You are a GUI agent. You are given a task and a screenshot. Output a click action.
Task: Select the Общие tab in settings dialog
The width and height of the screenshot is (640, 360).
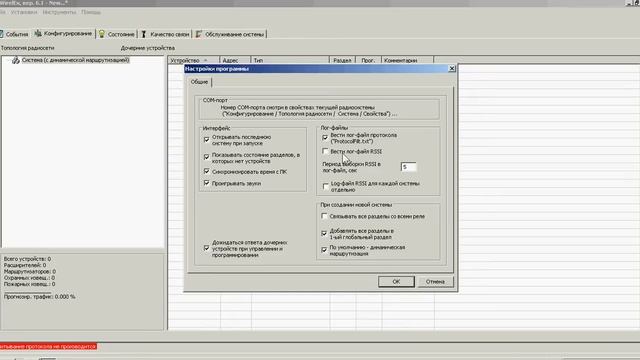(x=200, y=82)
